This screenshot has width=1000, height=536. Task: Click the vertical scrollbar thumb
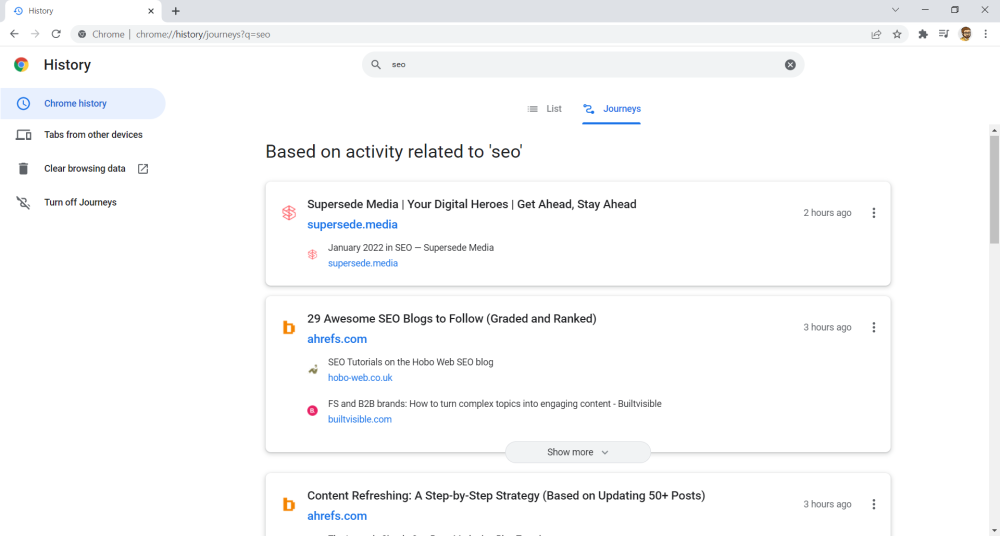[994, 190]
